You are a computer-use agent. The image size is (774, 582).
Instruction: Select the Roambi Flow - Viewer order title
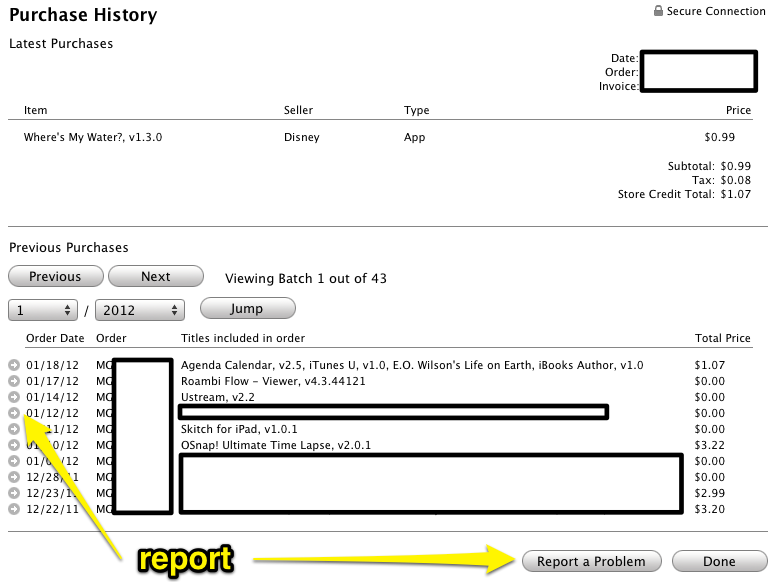coord(273,381)
